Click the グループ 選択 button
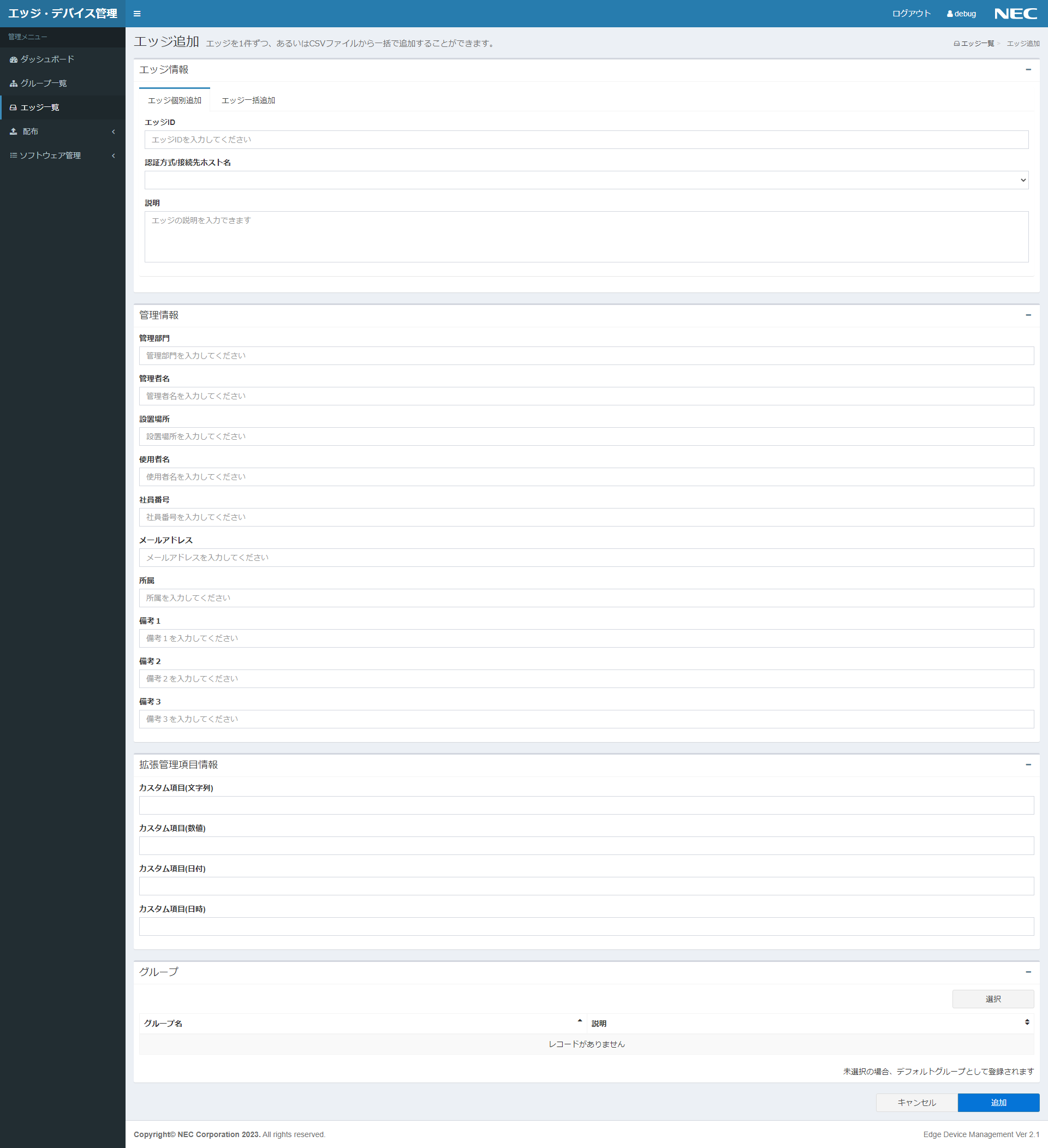1048x1148 pixels. (993, 999)
